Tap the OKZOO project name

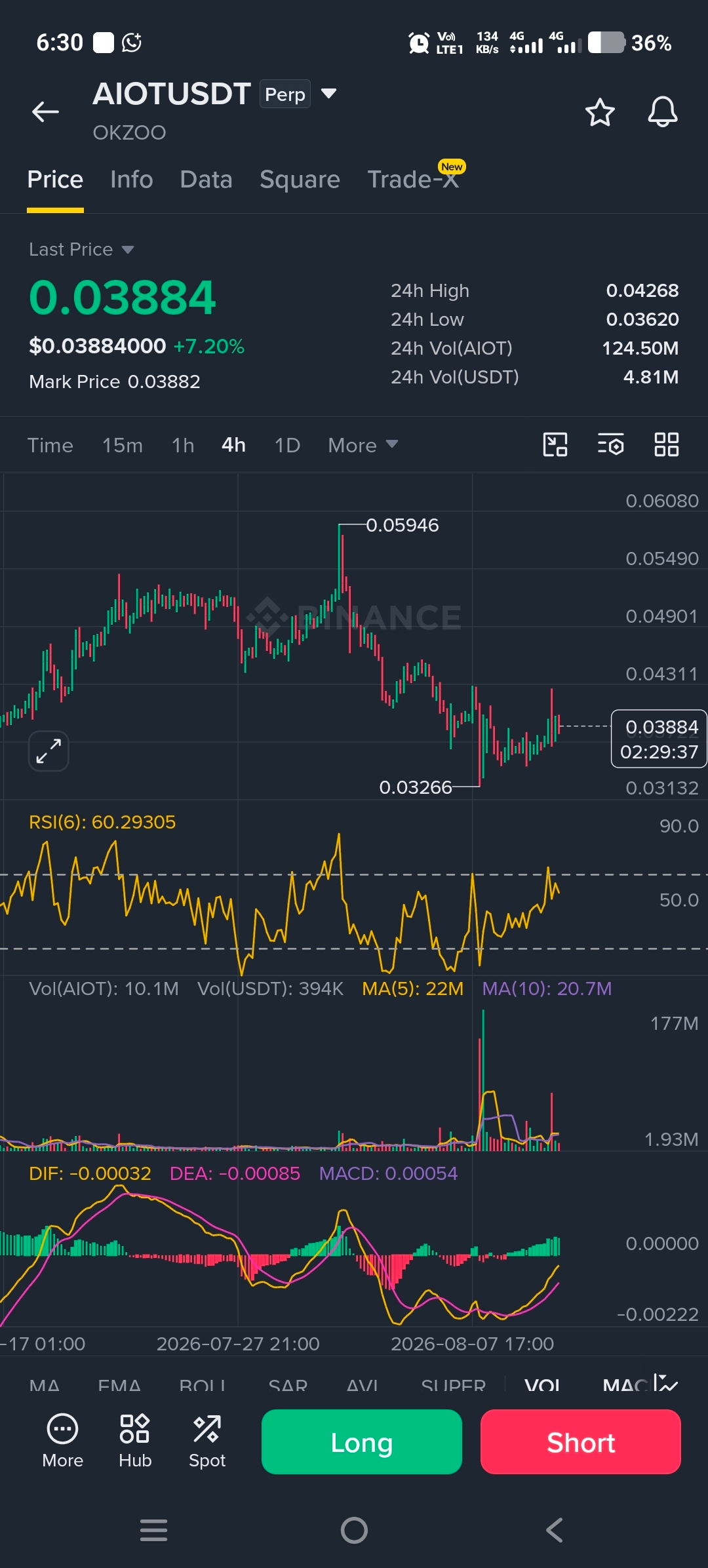(129, 132)
